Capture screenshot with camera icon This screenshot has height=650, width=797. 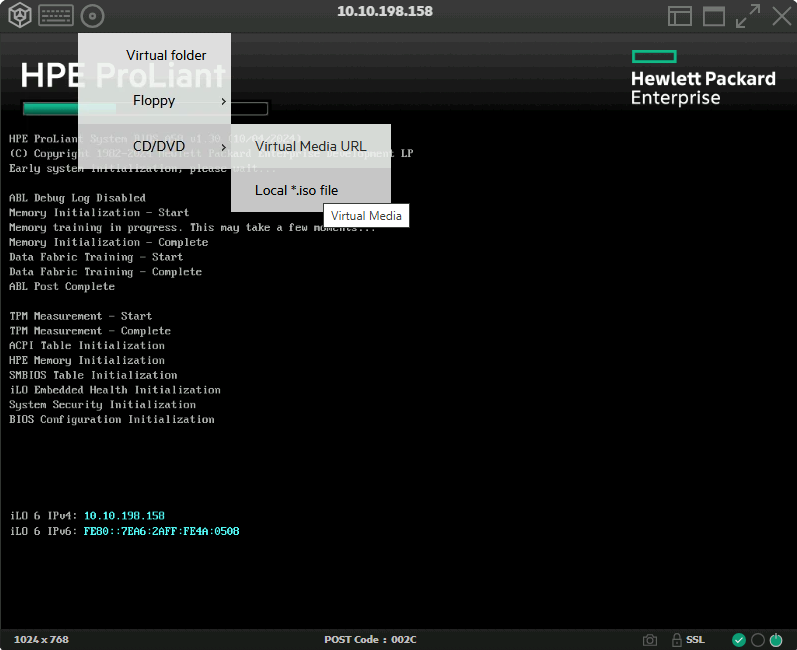pyautogui.click(x=650, y=640)
